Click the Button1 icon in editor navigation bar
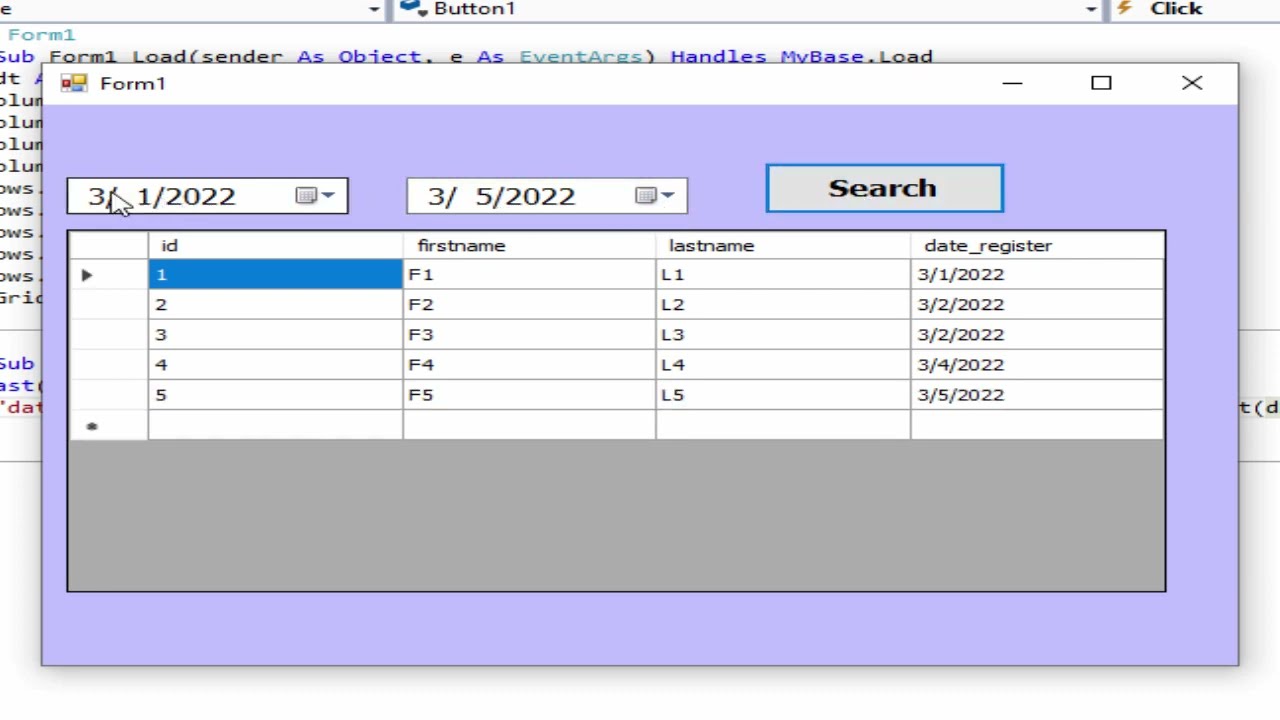 click(x=413, y=9)
